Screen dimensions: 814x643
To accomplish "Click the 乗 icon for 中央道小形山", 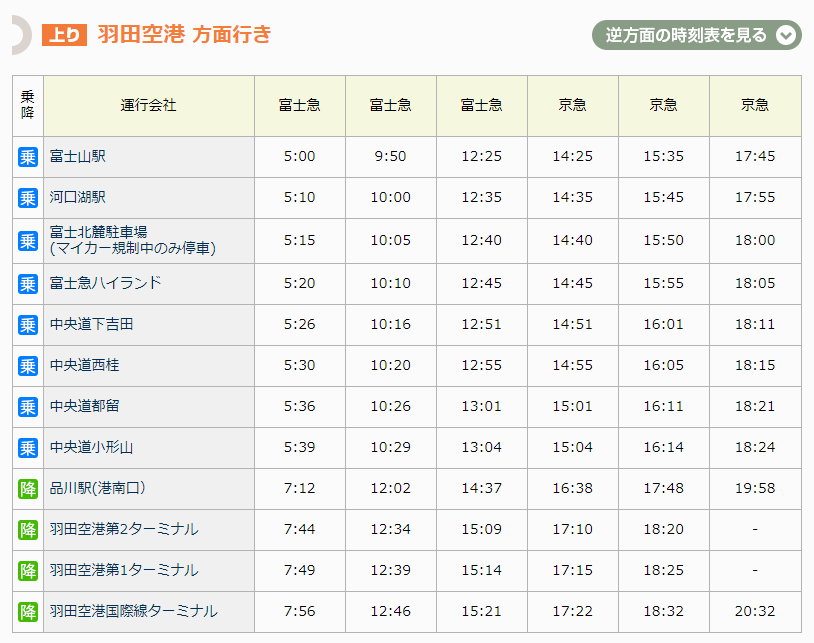I will click(x=28, y=448).
